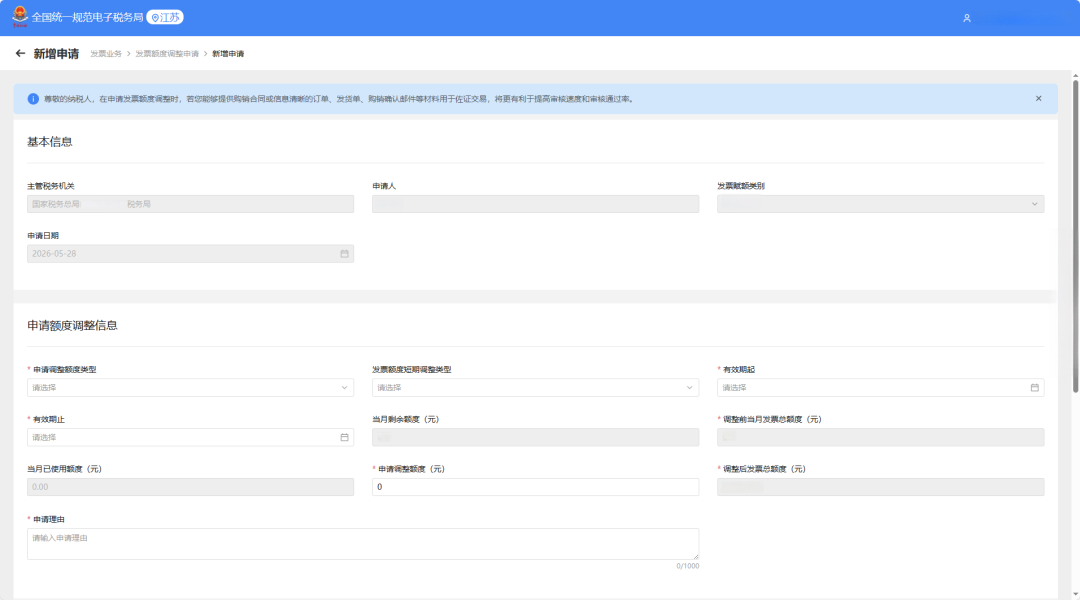The height and width of the screenshot is (600, 1080).
Task: Click the 有效期止 date field
Action: [x=191, y=437]
